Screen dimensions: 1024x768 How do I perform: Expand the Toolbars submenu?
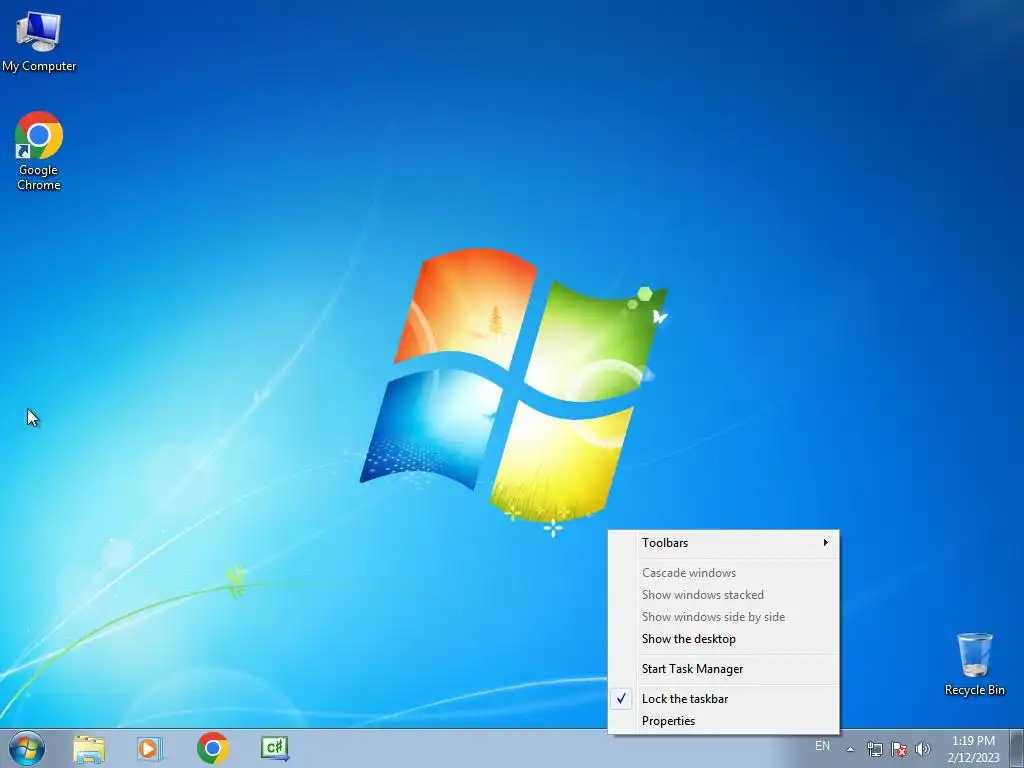point(724,543)
